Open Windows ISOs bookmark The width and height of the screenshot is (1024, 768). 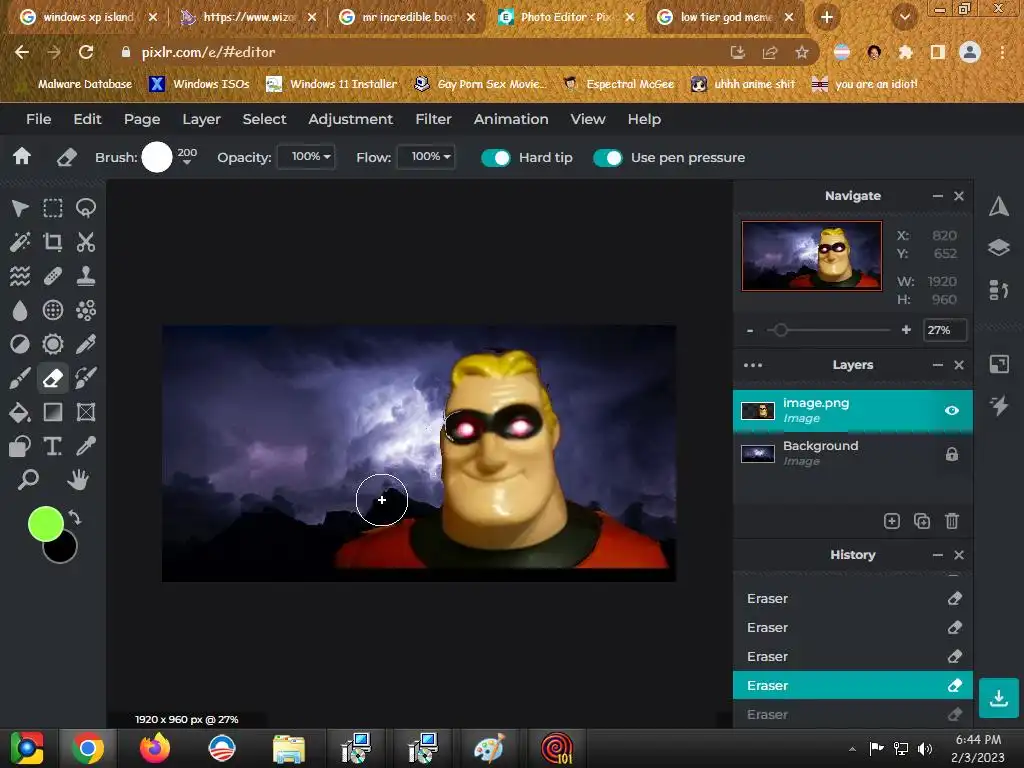click(x=199, y=84)
